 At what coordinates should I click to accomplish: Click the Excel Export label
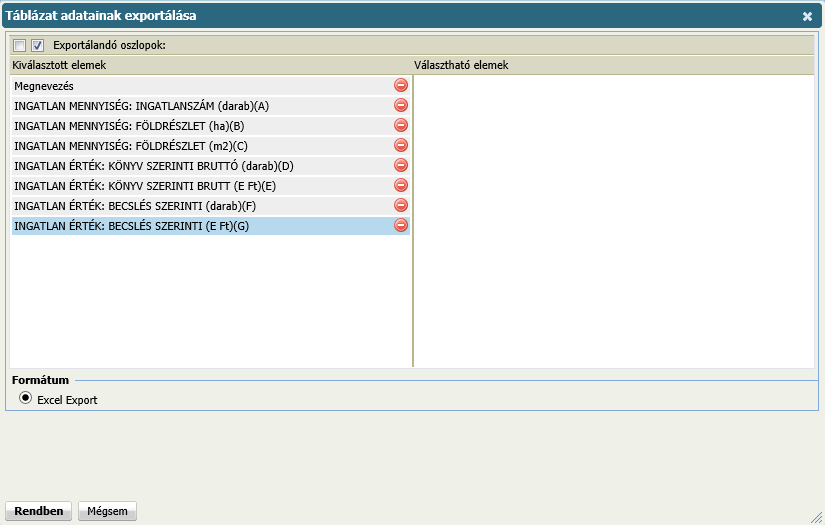tap(67, 400)
